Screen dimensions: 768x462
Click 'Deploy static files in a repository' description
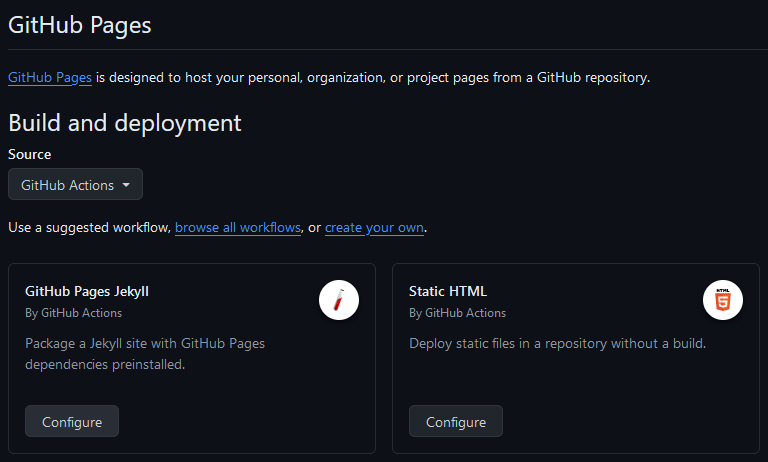click(557, 343)
